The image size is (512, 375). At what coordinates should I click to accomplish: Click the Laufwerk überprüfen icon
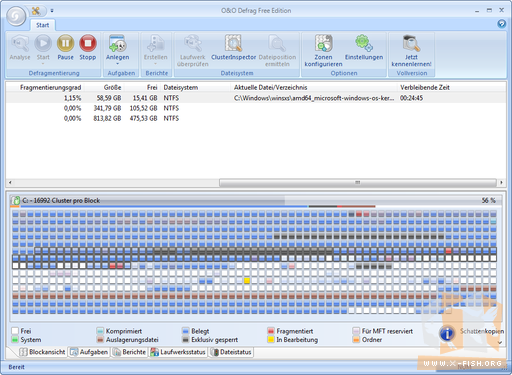tap(193, 43)
